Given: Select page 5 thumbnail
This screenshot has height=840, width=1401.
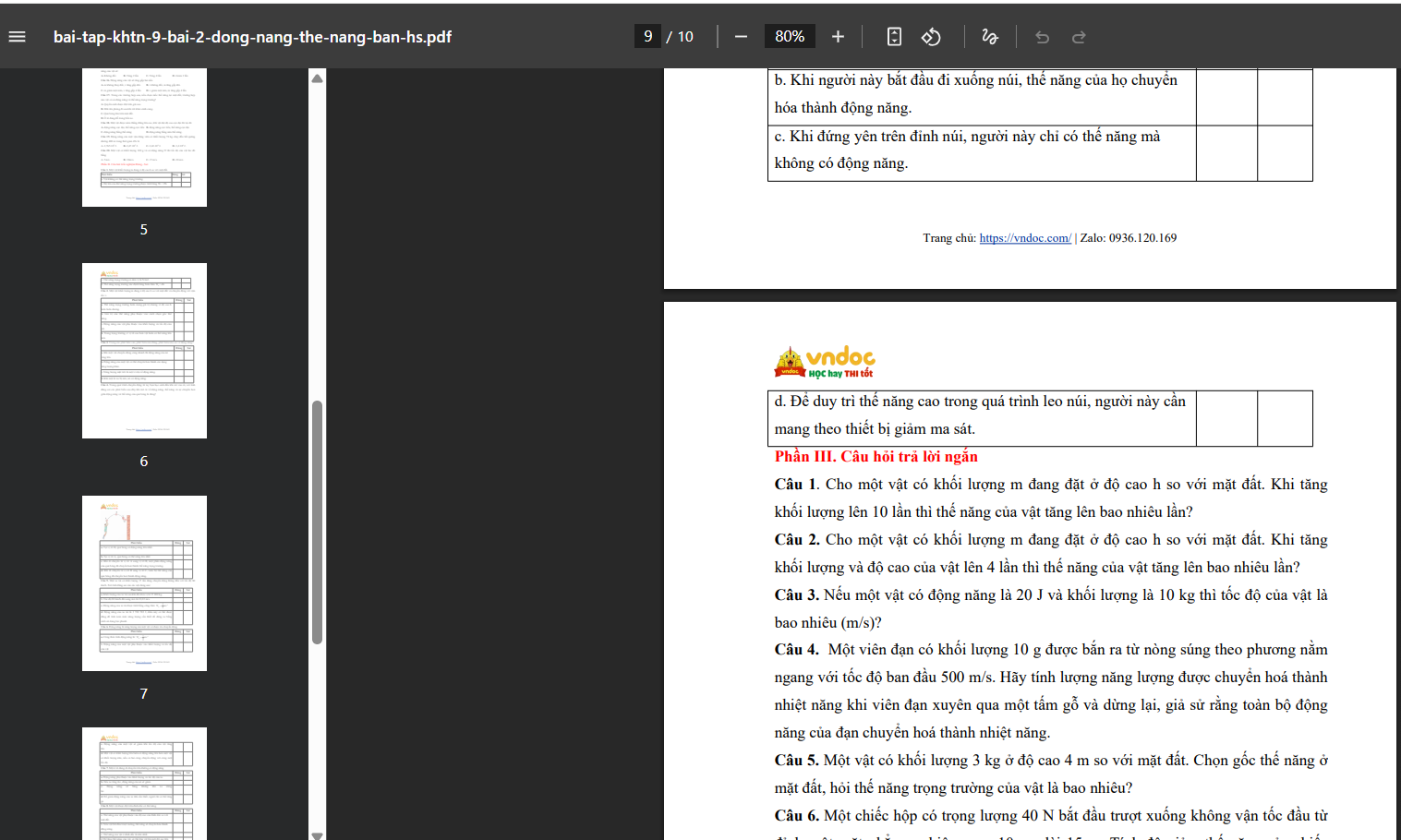Looking at the screenshot, I should coord(144,137).
